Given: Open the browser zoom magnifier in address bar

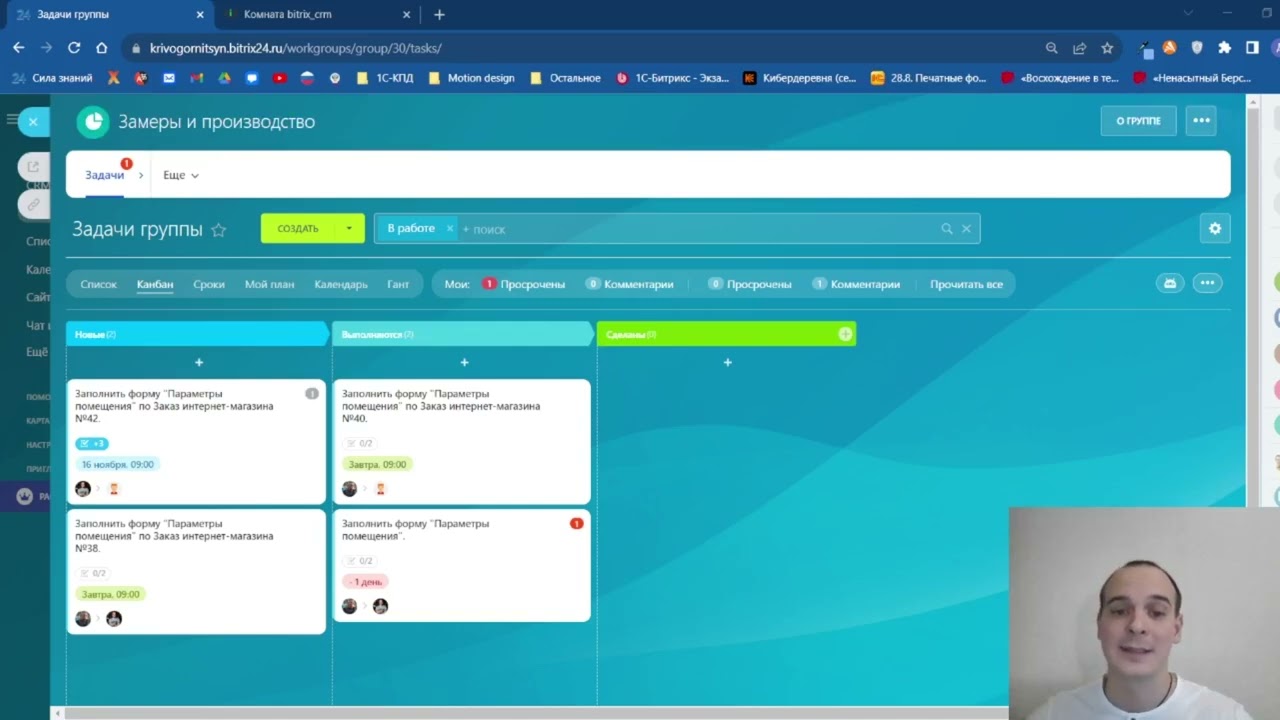Looking at the screenshot, I should (x=1051, y=47).
